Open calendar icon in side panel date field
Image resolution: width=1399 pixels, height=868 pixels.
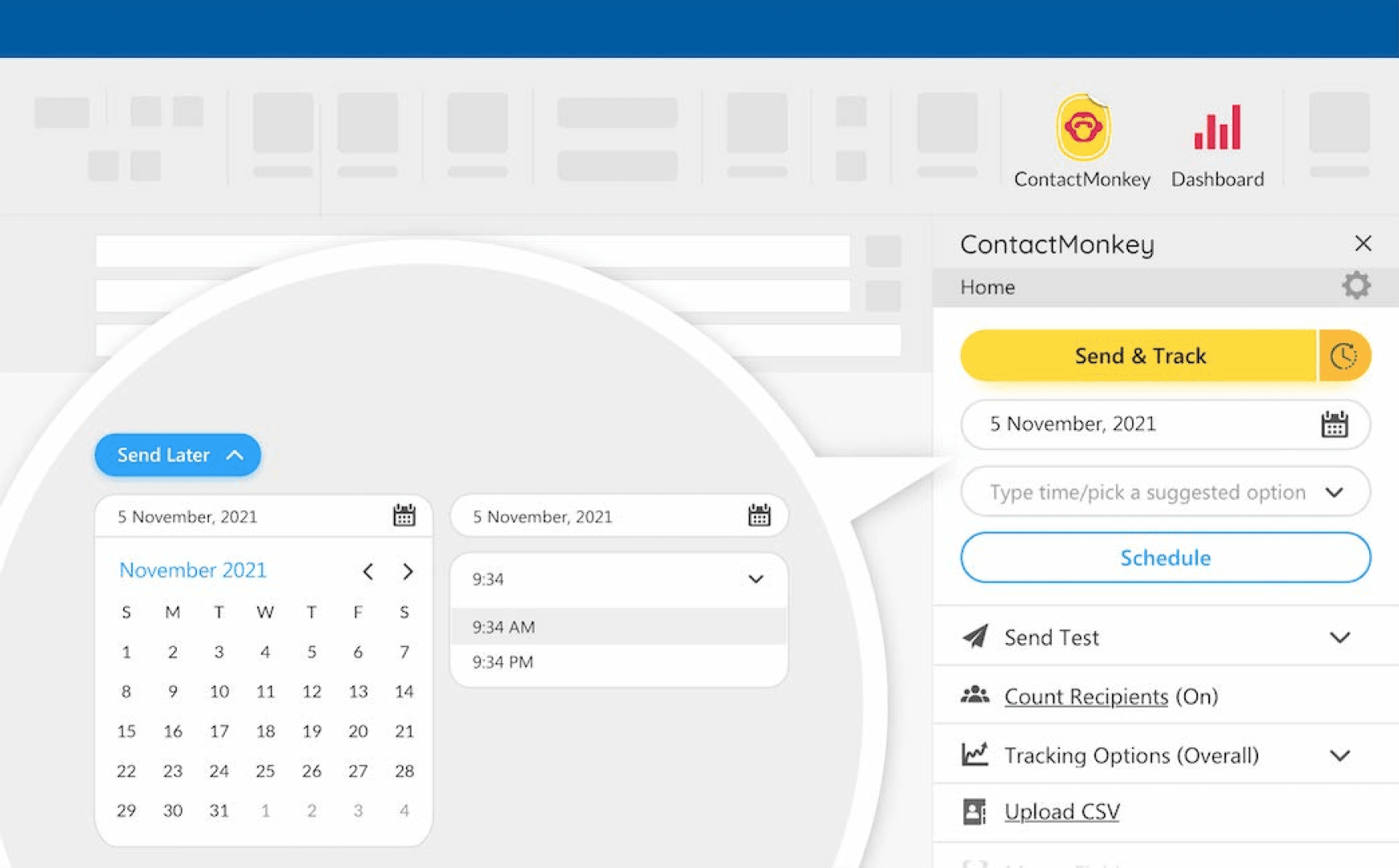pyautogui.click(x=1335, y=424)
